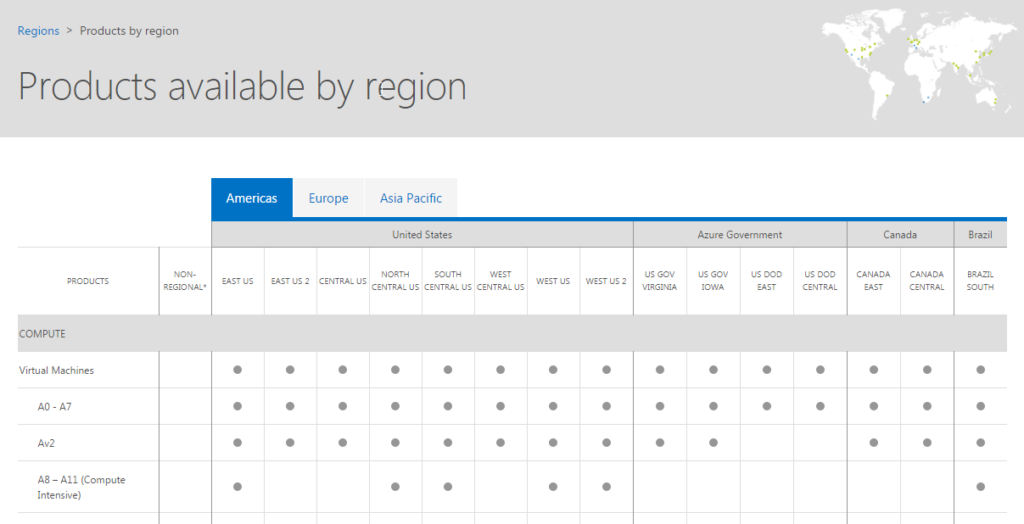Click the CANADA CENTRAL column header
The image size is (1024, 524).
point(927,281)
